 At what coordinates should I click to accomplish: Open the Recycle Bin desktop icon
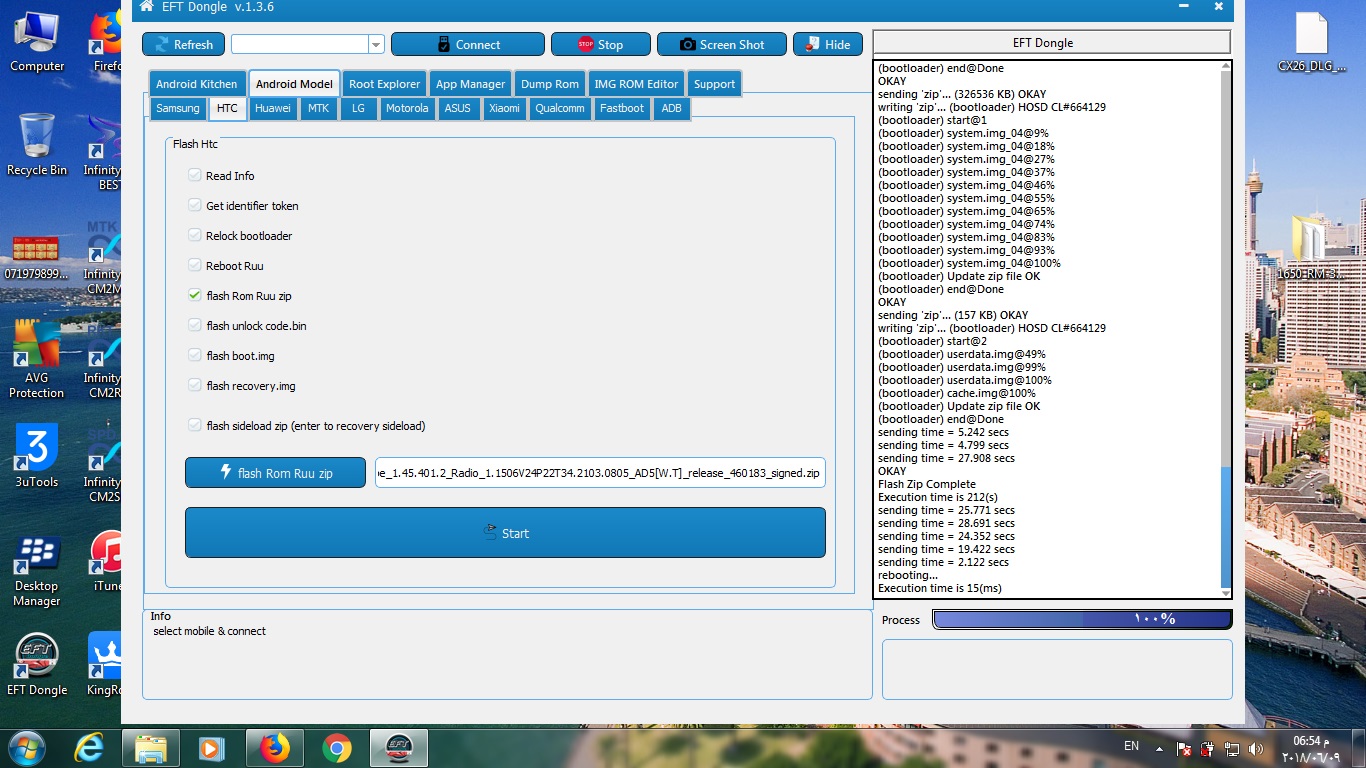[37, 146]
